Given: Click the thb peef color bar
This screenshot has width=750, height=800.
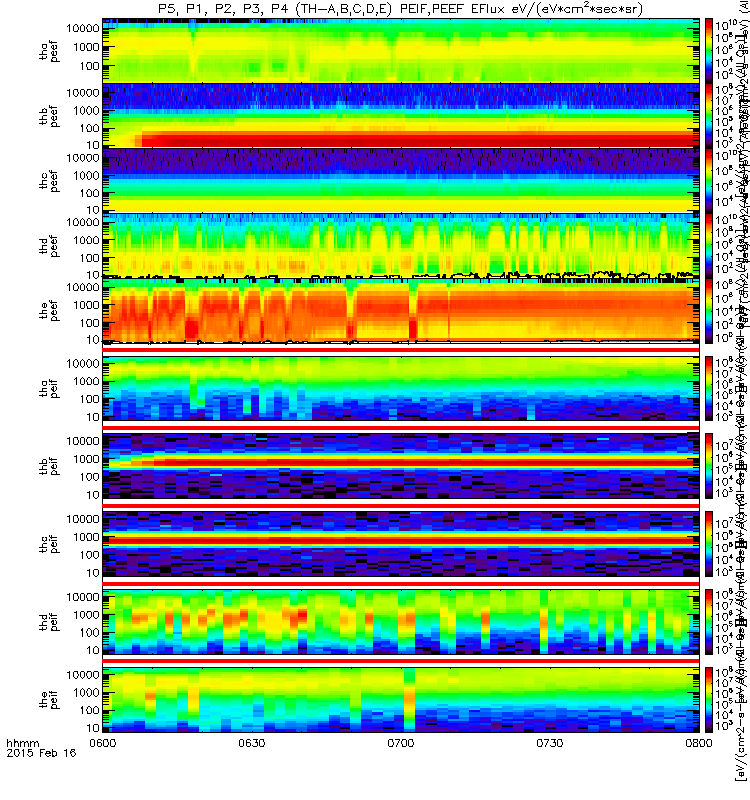Looking at the screenshot, I should (709, 115).
